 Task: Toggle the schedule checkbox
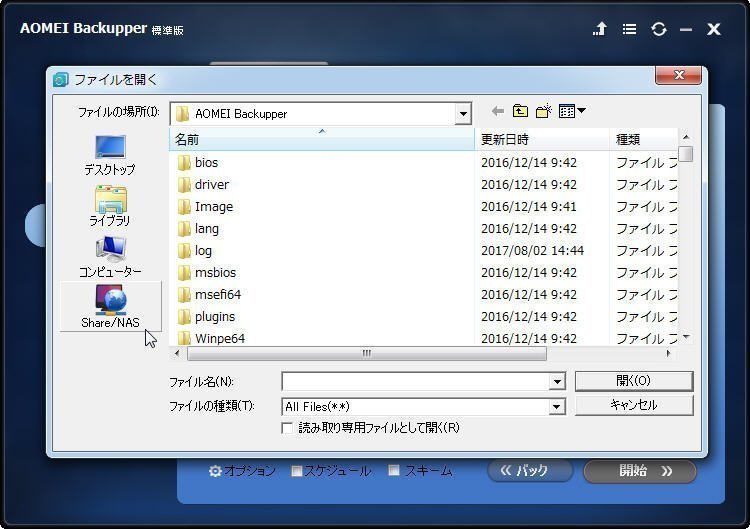297,471
